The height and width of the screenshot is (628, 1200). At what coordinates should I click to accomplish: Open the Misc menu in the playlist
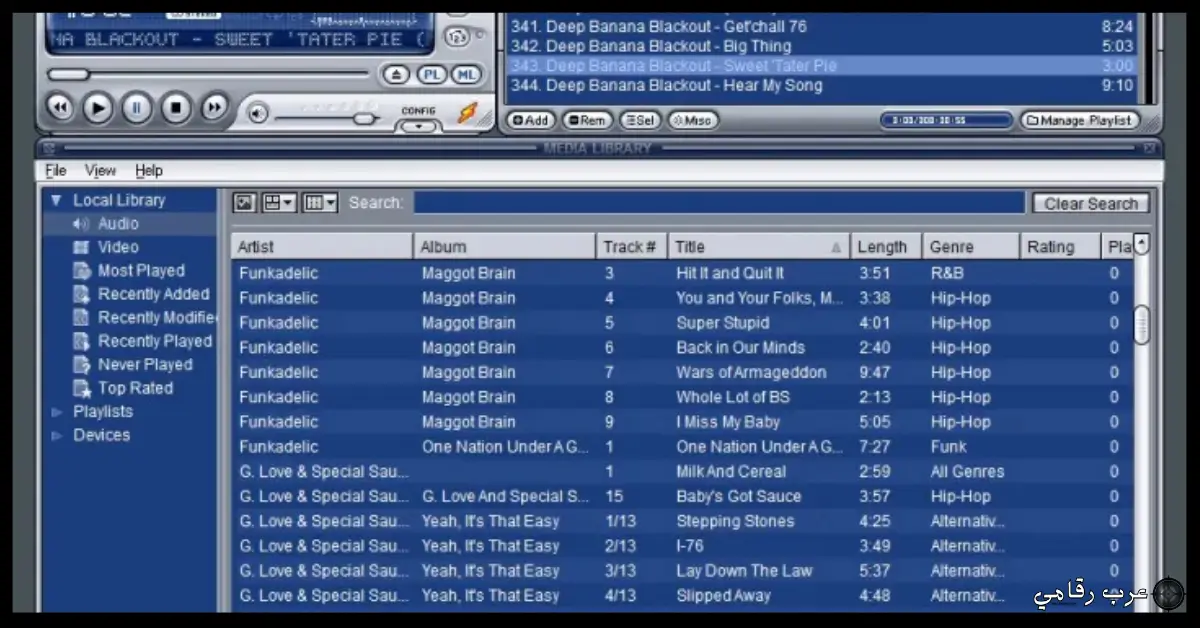692,120
